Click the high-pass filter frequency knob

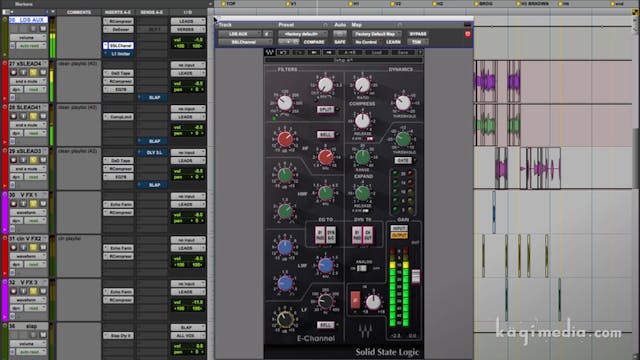point(285,102)
